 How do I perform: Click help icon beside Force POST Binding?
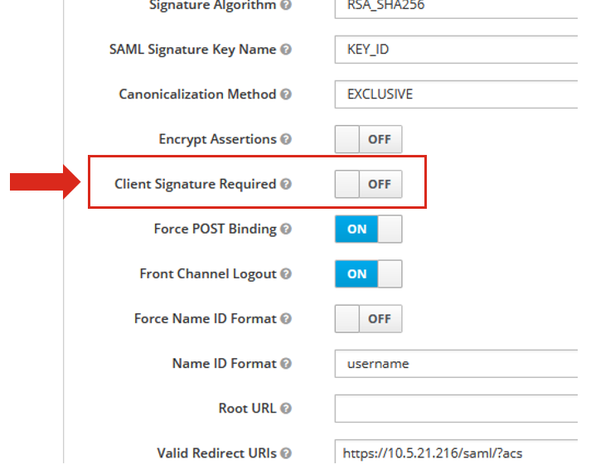click(286, 229)
